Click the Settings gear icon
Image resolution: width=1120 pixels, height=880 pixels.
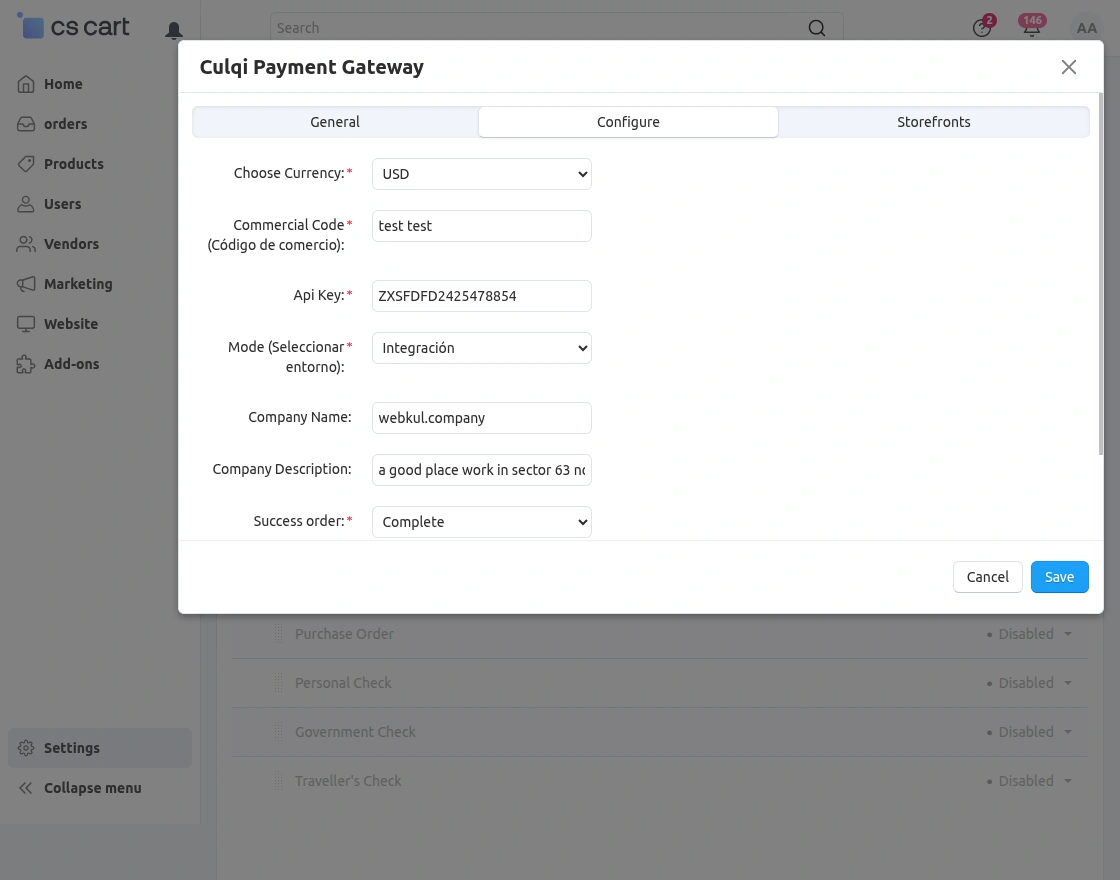tap(26, 748)
